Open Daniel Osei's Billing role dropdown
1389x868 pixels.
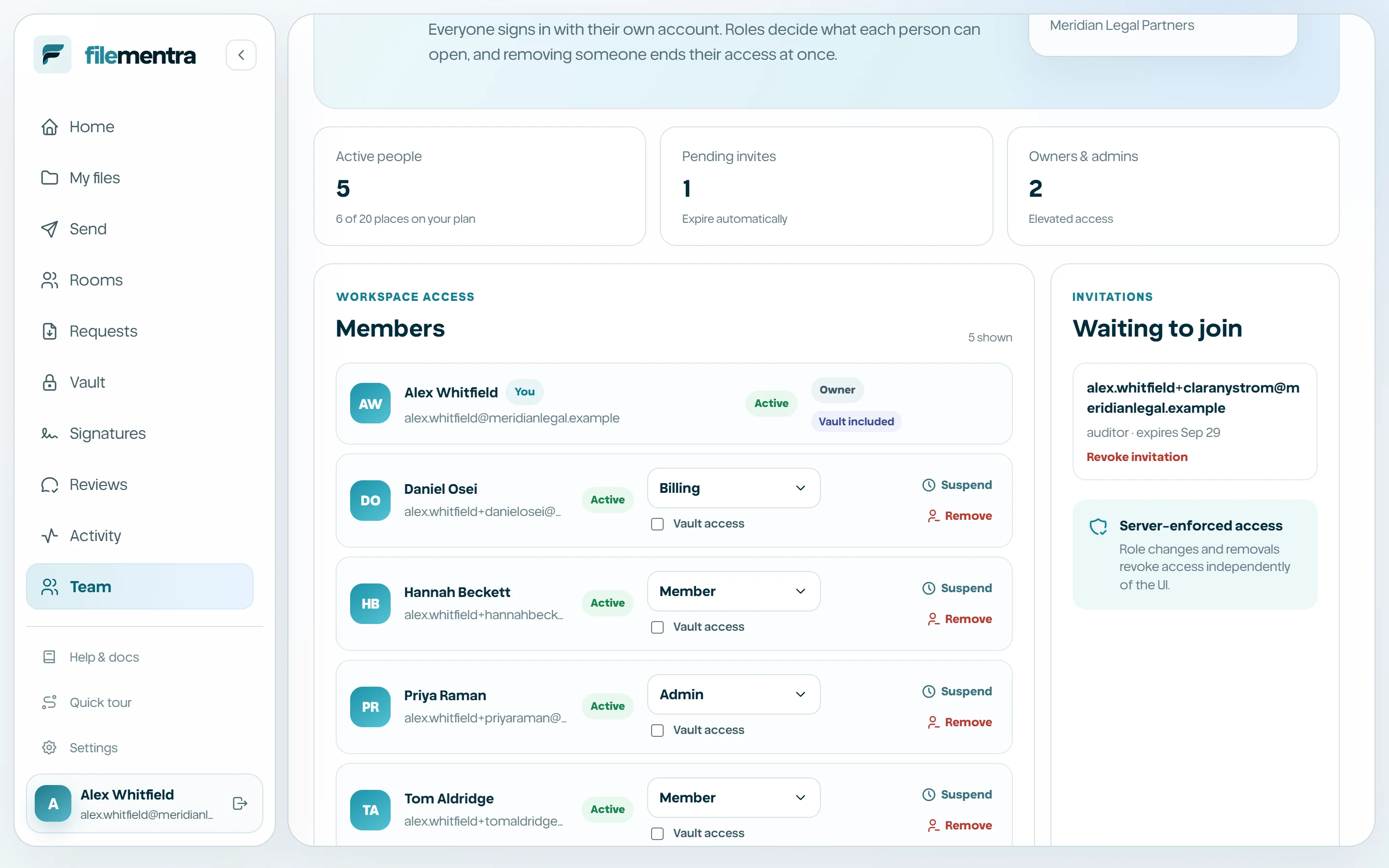[734, 488]
